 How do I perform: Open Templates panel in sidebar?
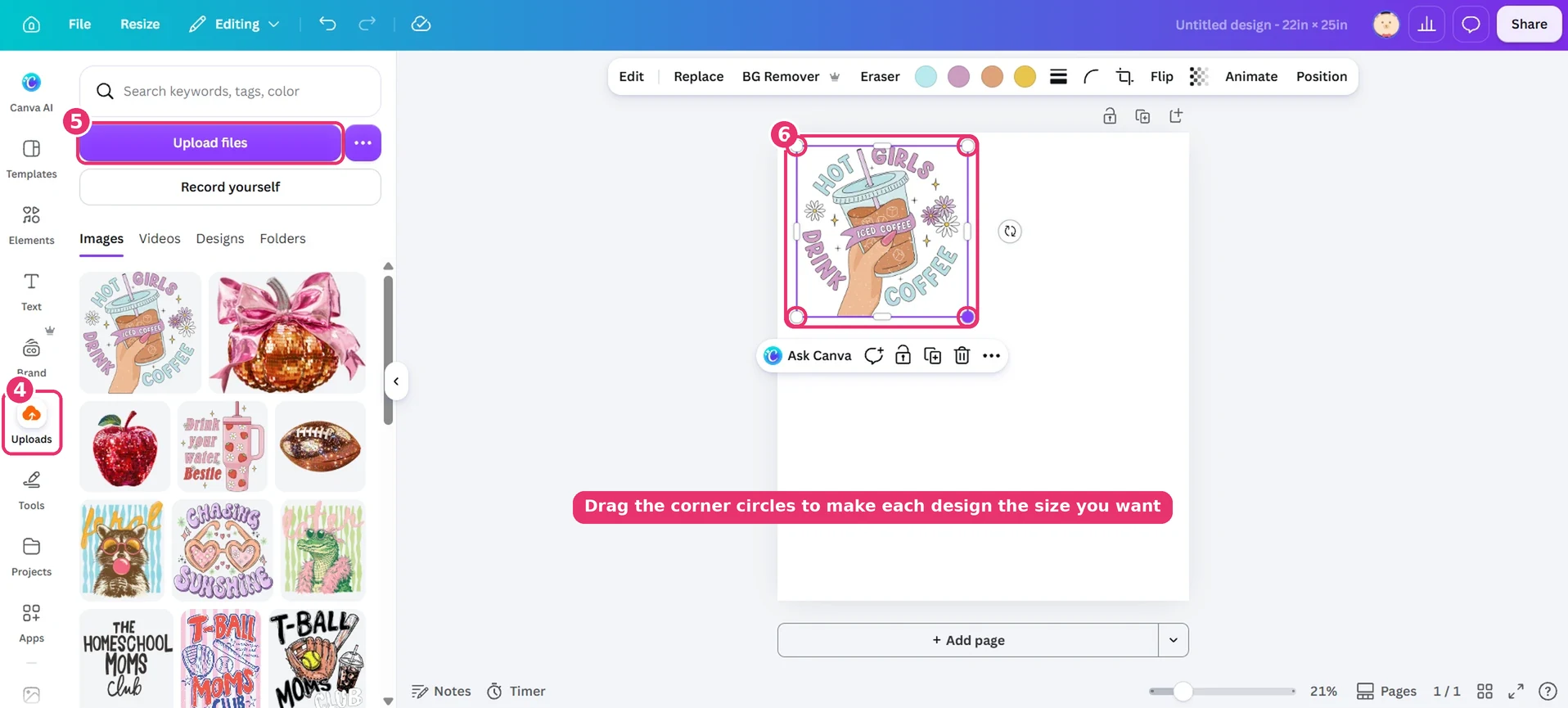click(31, 159)
